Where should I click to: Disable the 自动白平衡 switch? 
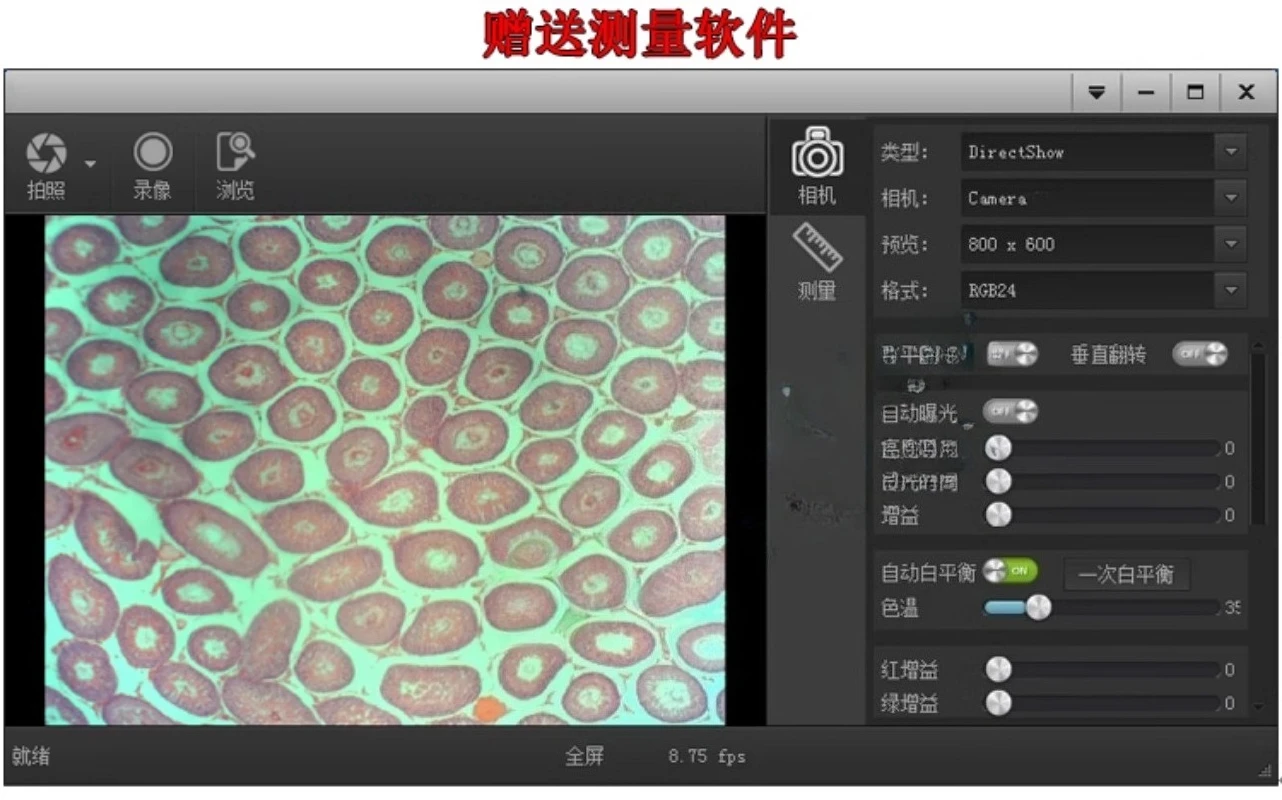click(x=1011, y=571)
